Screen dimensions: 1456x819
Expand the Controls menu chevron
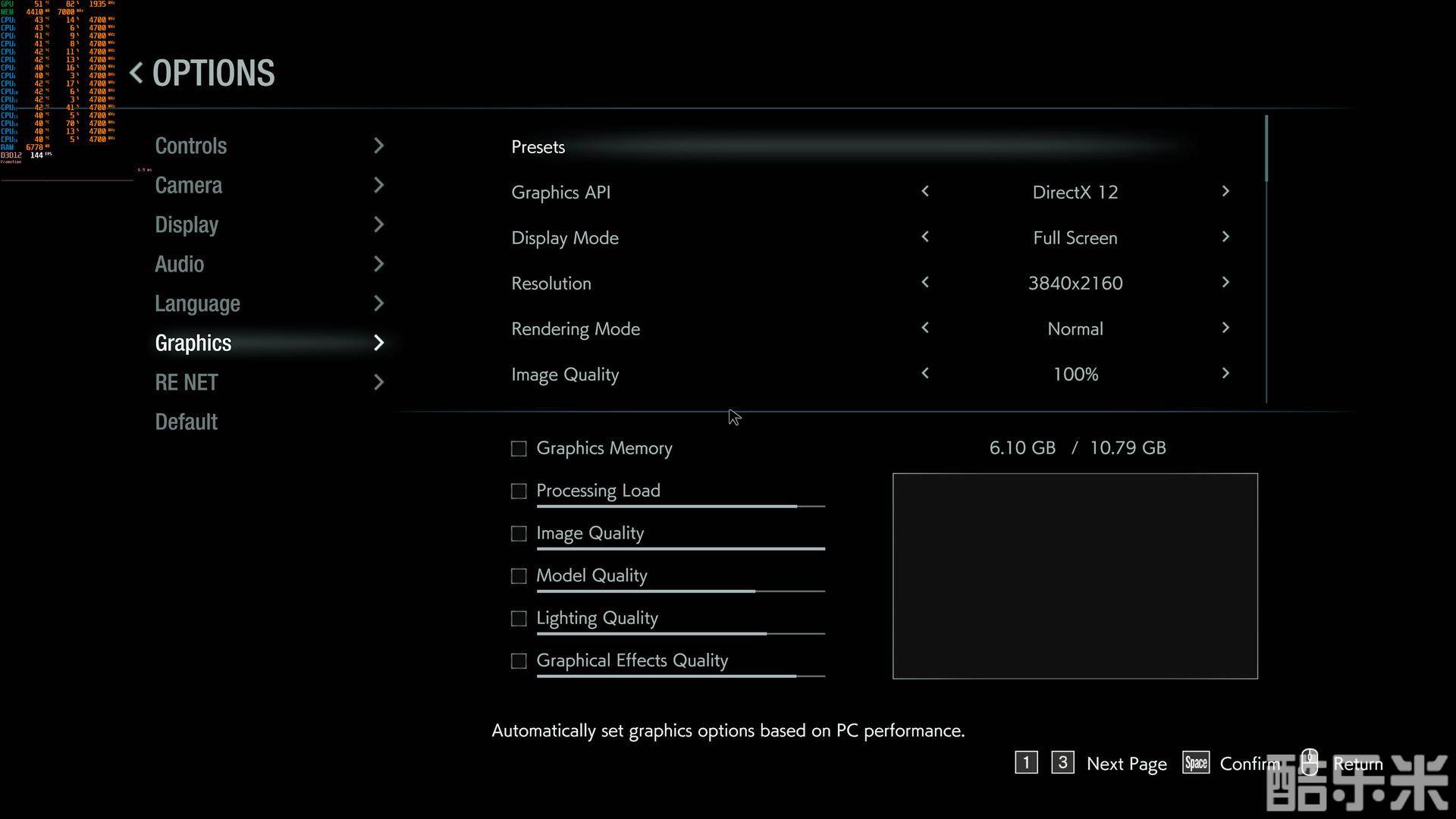[379, 146]
